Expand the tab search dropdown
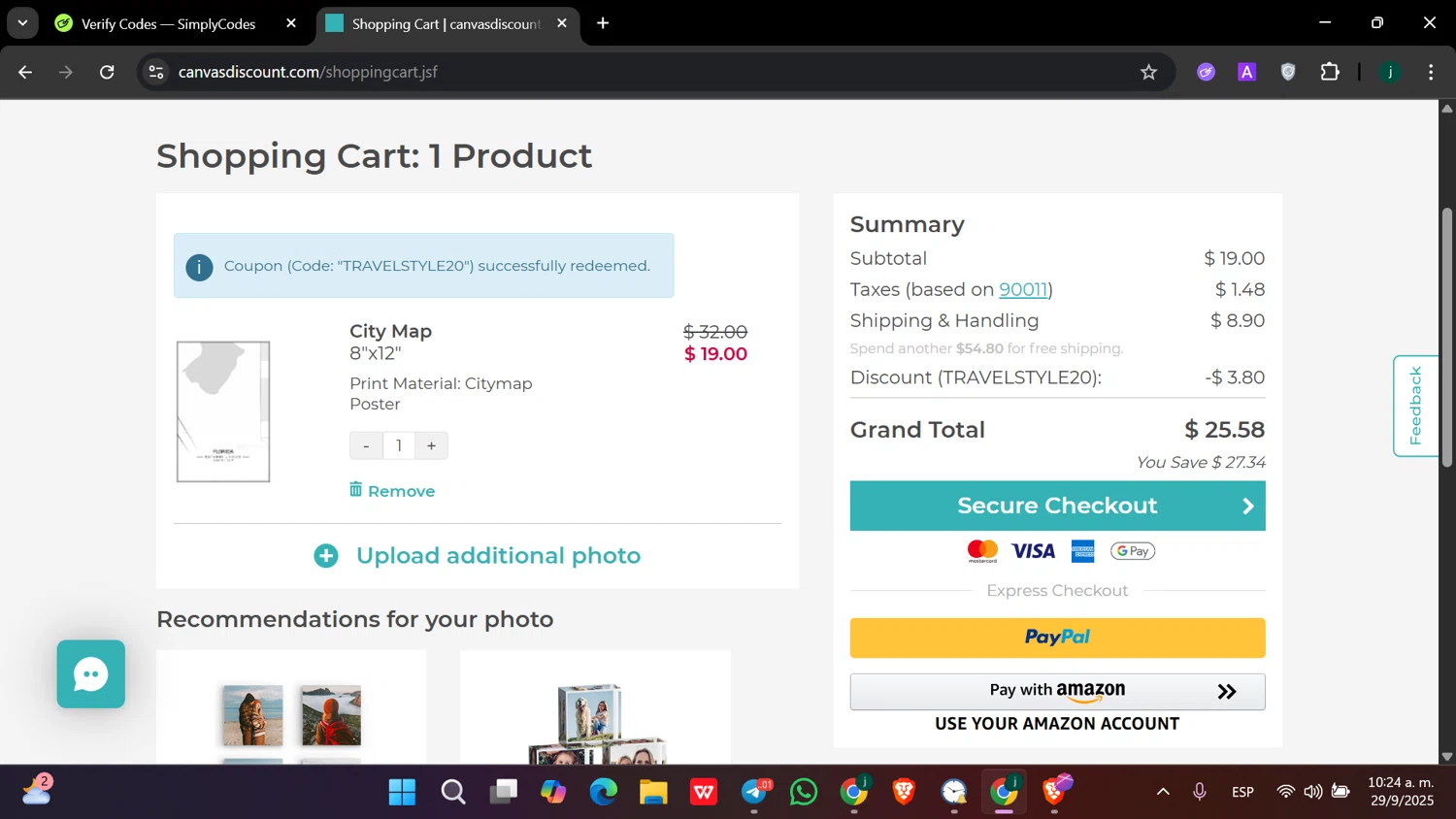The width and height of the screenshot is (1456, 819). coord(22,23)
